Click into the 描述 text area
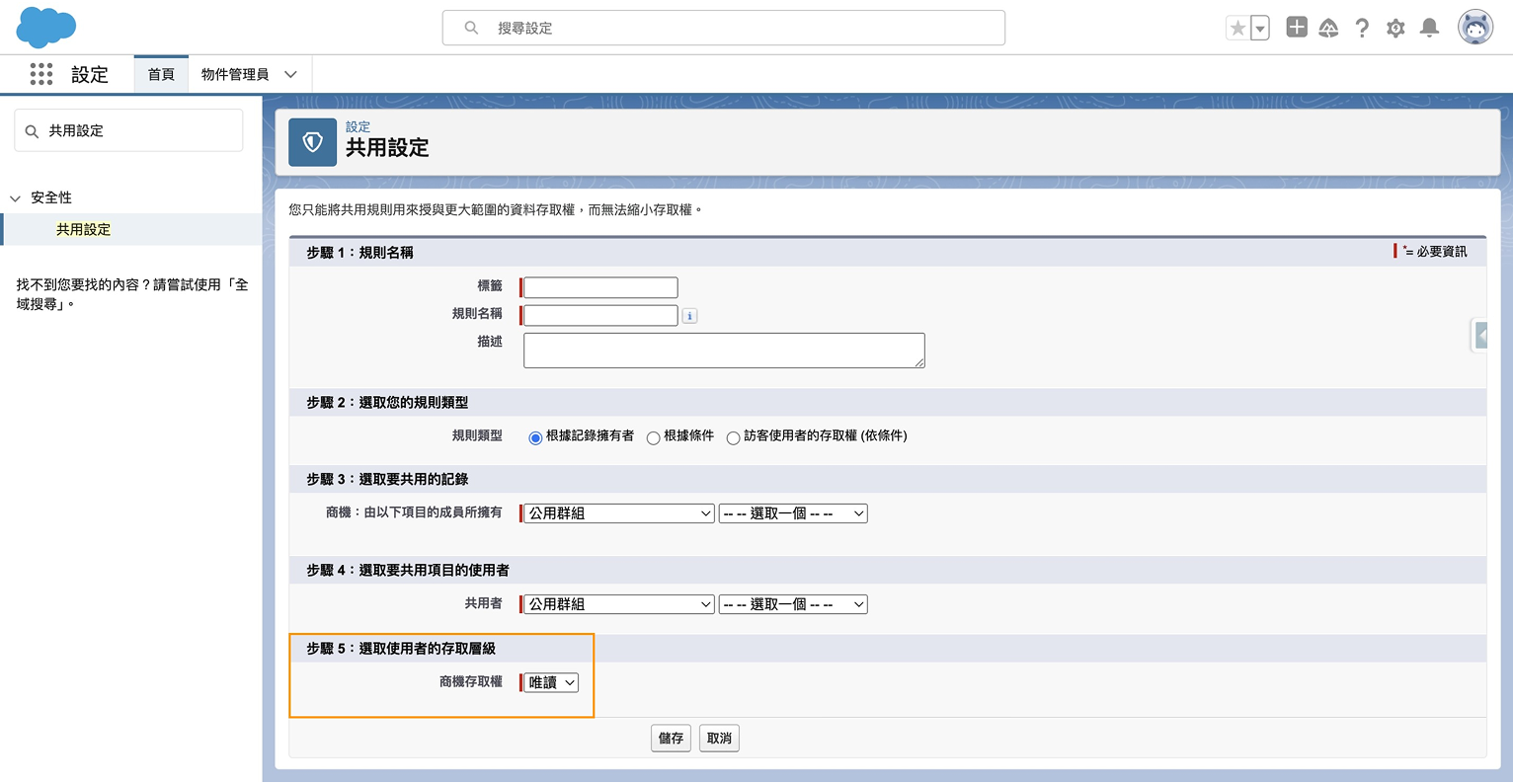Image resolution: width=1513 pixels, height=784 pixels. click(724, 351)
